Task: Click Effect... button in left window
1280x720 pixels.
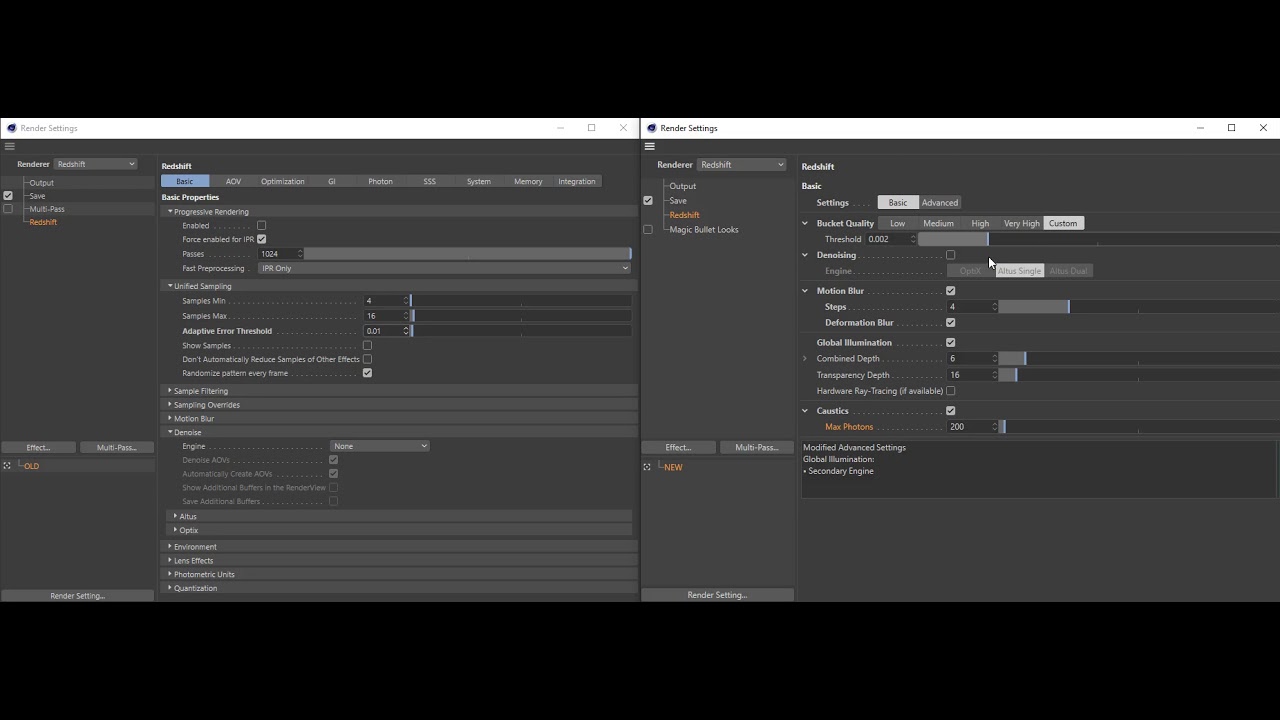Action: 38,447
